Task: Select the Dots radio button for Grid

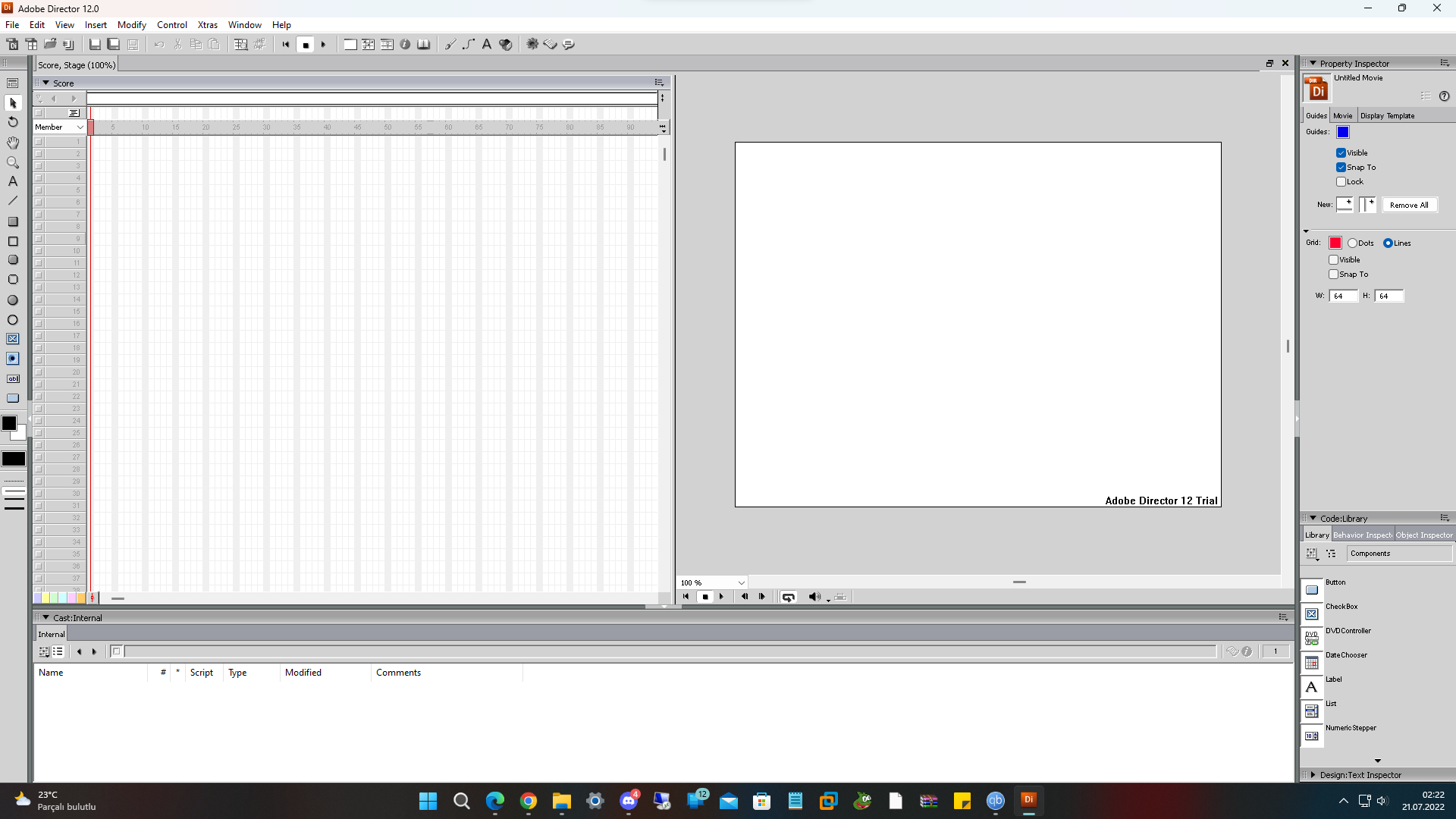Action: (1354, 243)
